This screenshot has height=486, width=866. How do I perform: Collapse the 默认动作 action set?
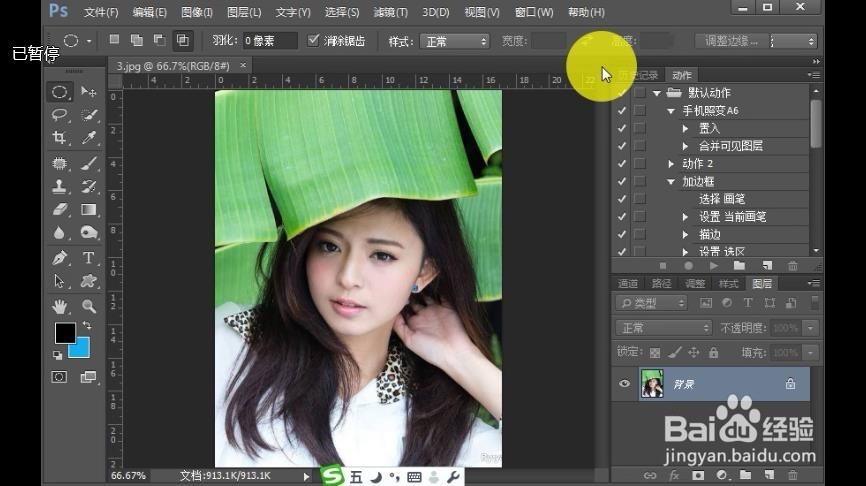(657, 93)
